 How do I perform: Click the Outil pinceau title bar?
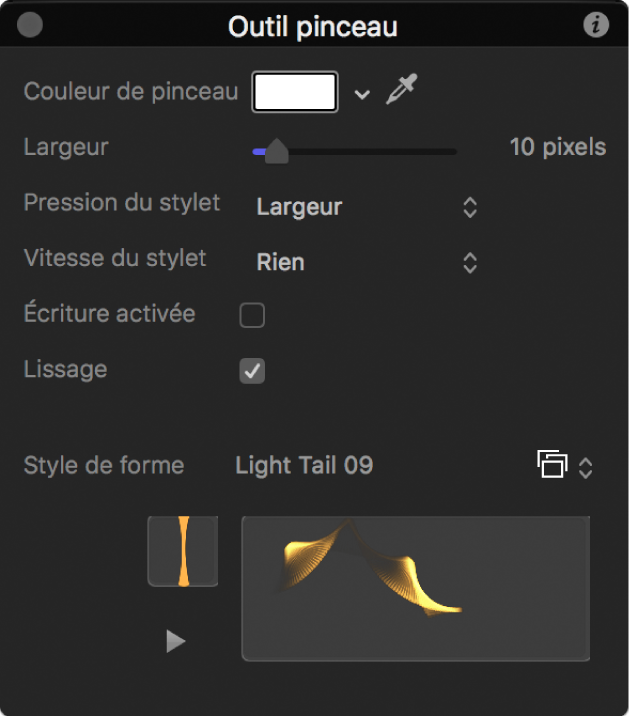[x=313, y=27]
